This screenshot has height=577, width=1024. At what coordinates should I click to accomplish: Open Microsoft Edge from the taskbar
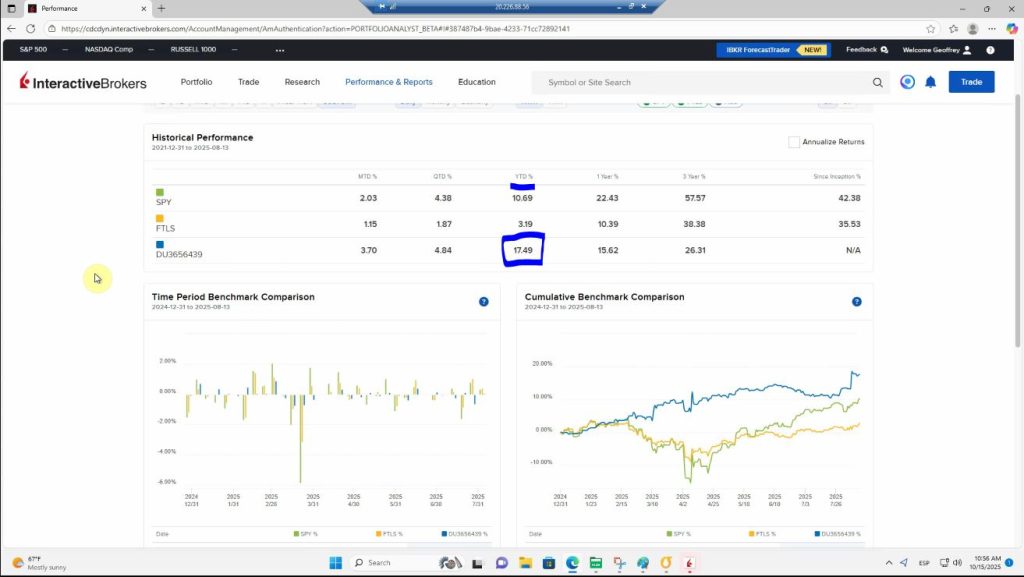click(x=573, y=562)
